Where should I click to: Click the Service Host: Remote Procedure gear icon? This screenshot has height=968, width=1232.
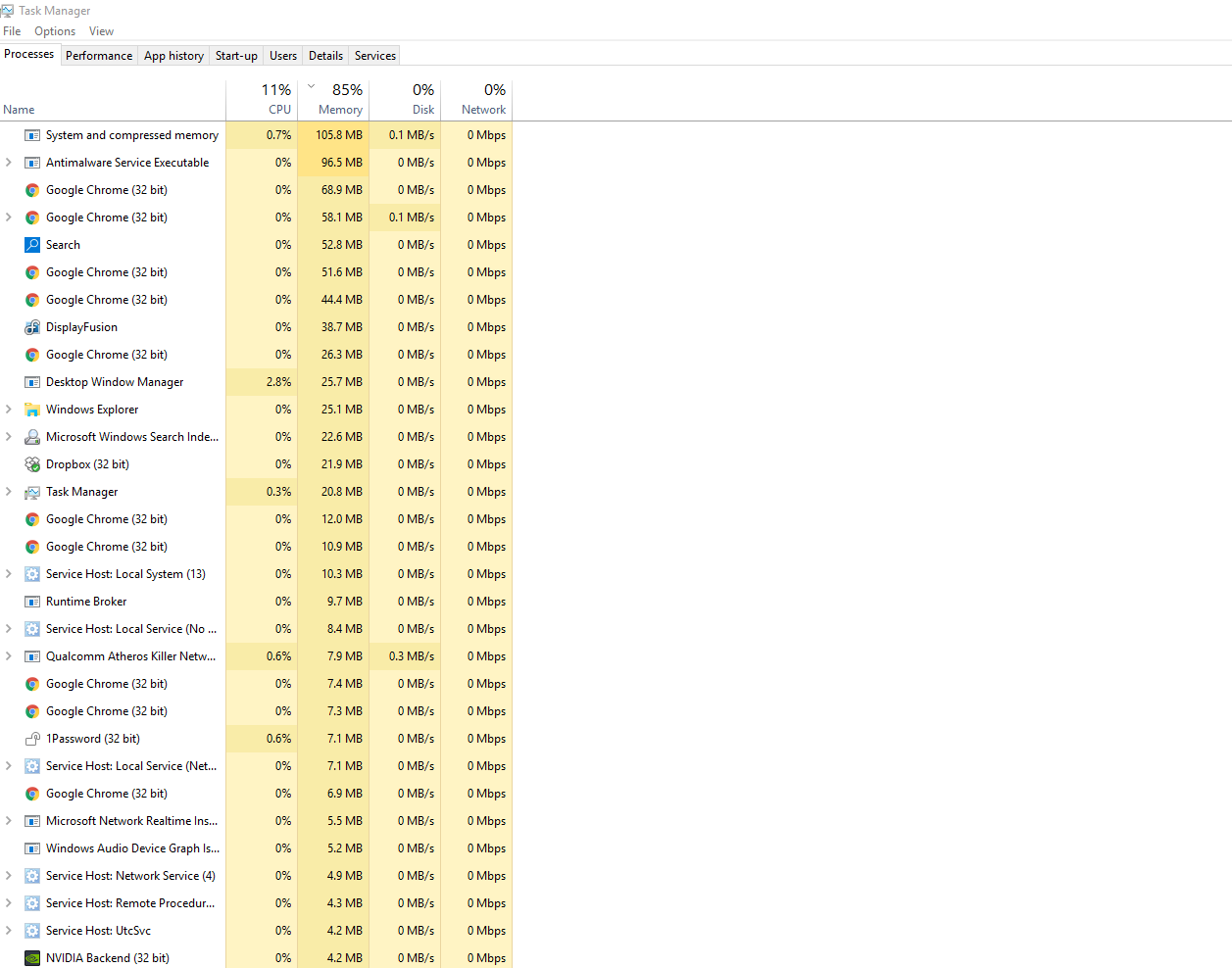[32, 903]
